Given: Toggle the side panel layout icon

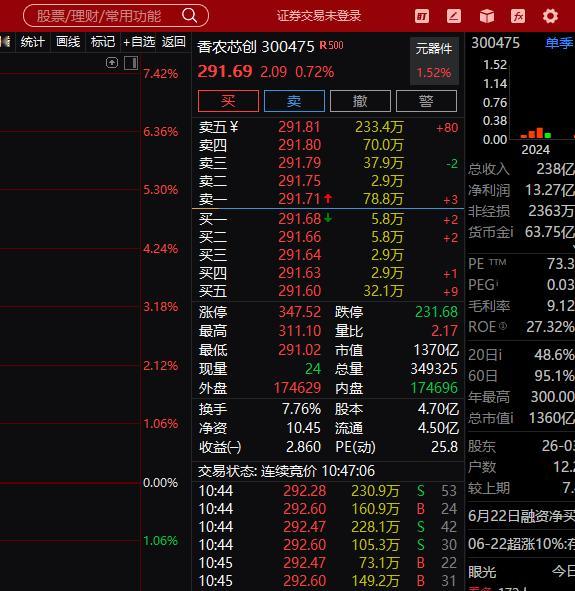Looking at the screenshot, I should click(131, 63).
